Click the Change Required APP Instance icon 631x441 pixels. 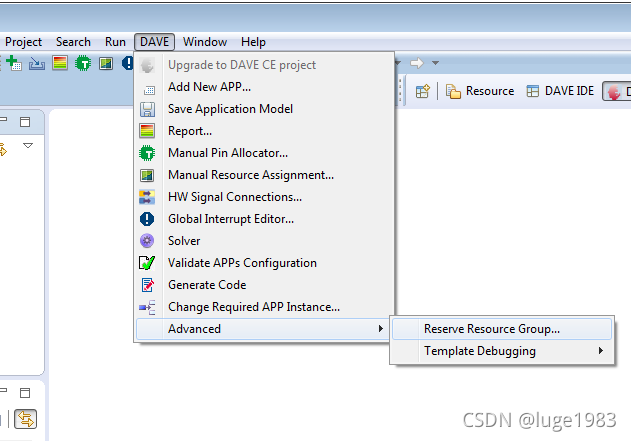point(147,307)
